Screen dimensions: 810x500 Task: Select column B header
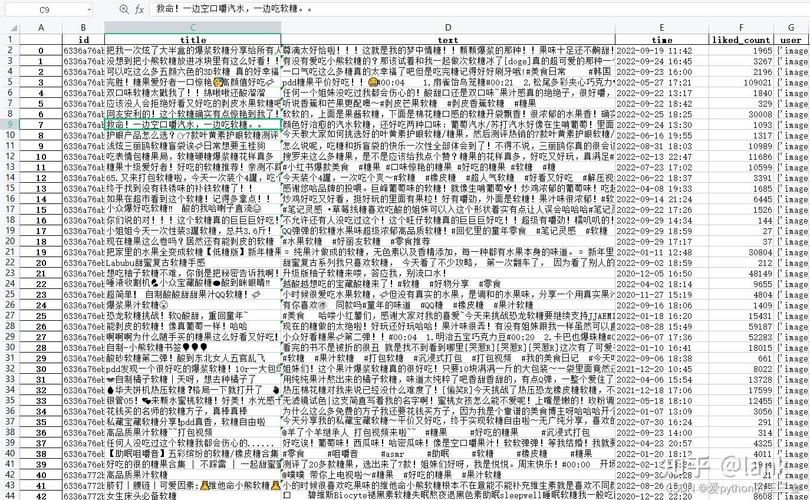tap(83, 28)
